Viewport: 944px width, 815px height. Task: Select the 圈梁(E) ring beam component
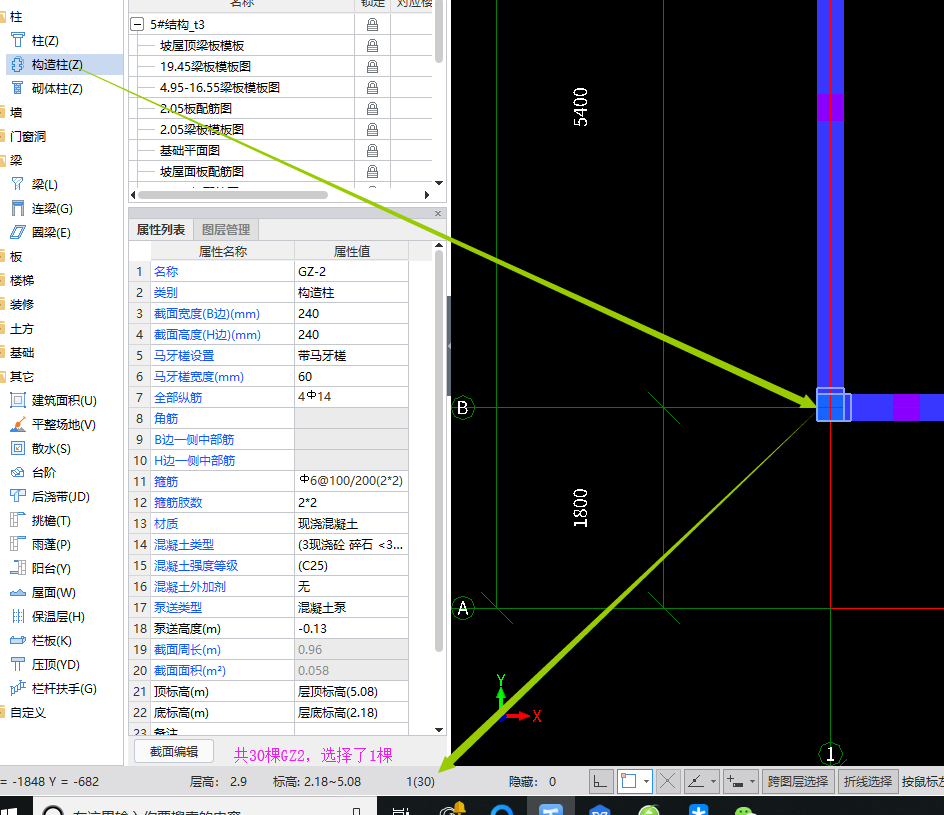51,232
